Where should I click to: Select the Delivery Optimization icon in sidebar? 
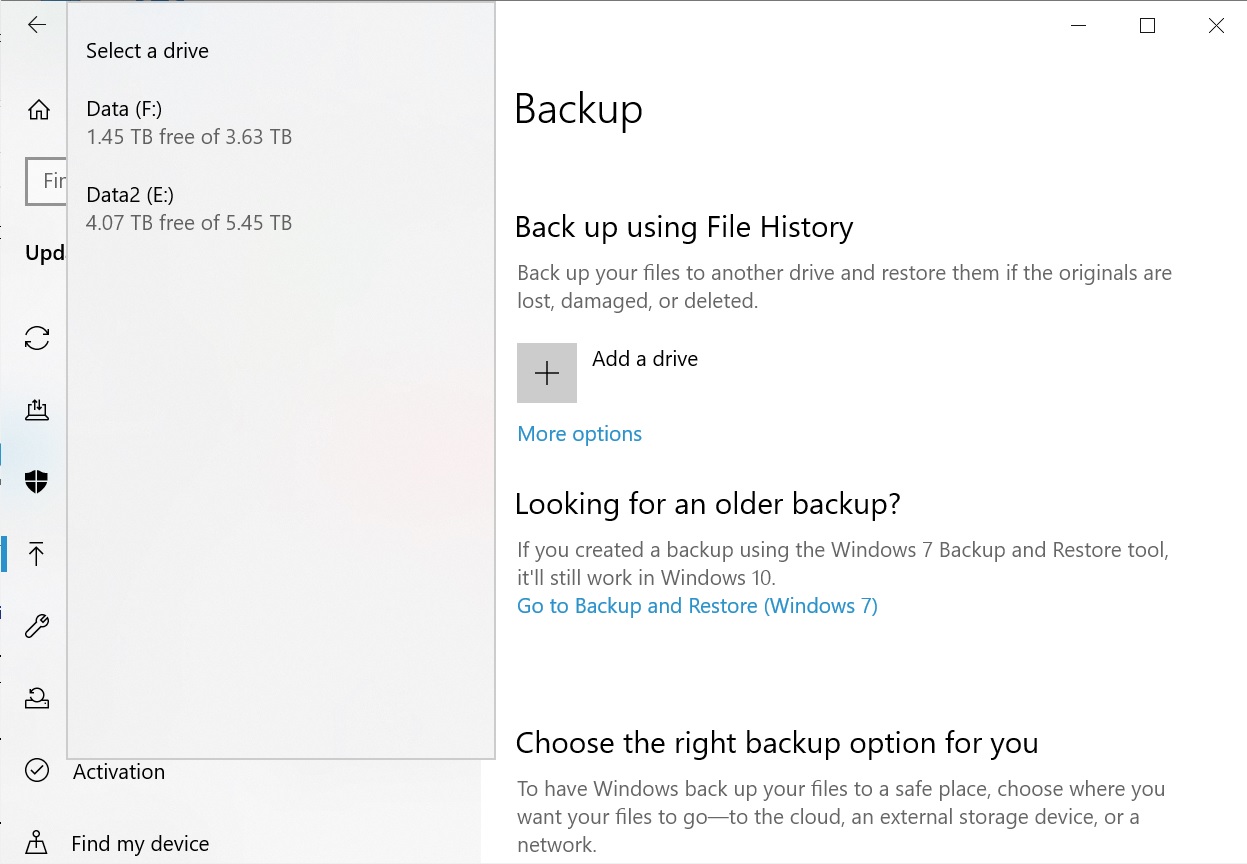(x=37, y=410)
